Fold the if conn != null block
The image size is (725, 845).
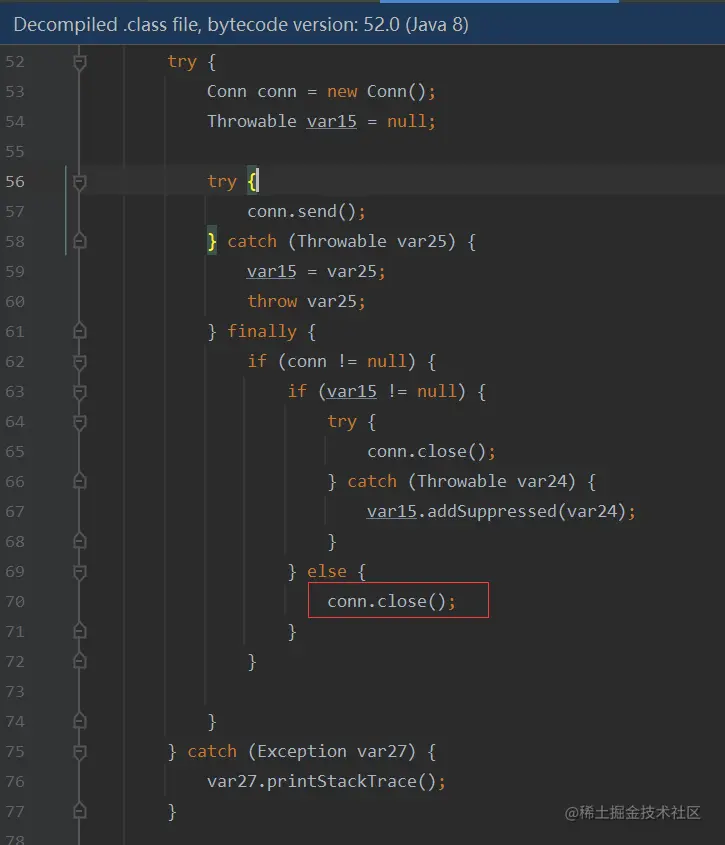(x=79, y=362)
